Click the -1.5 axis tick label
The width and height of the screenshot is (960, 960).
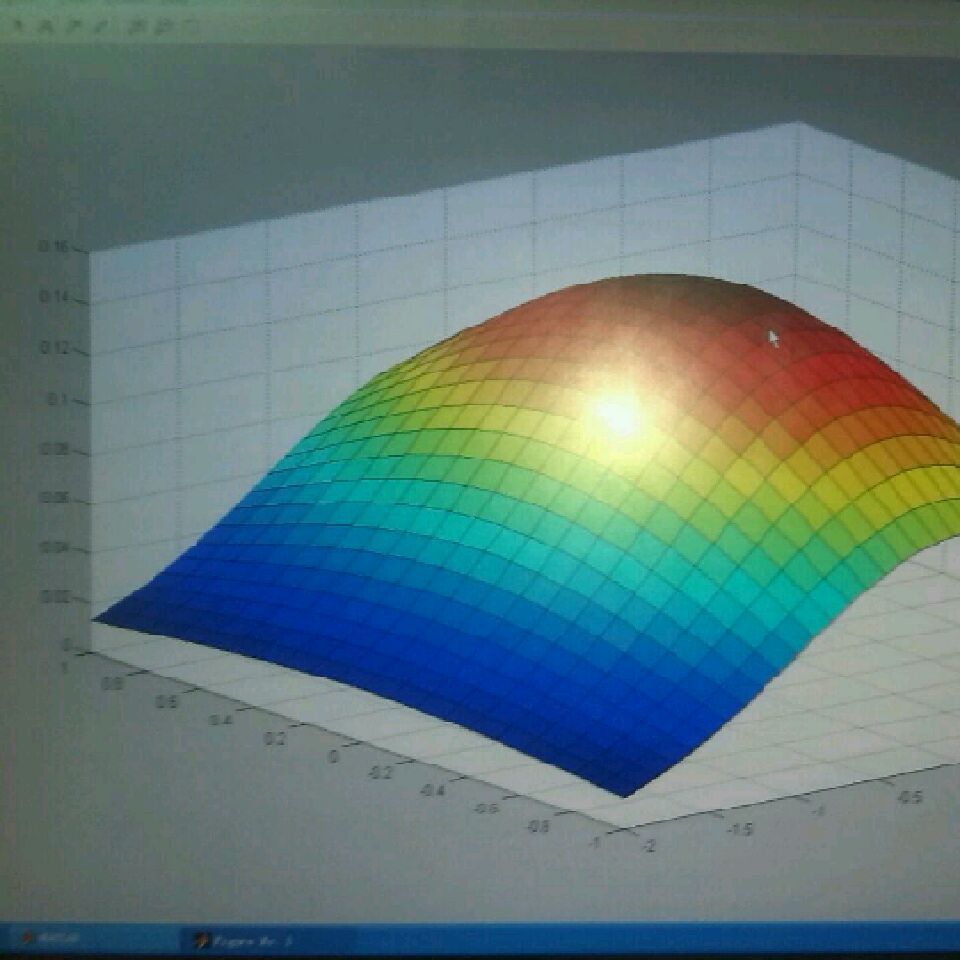740,829
